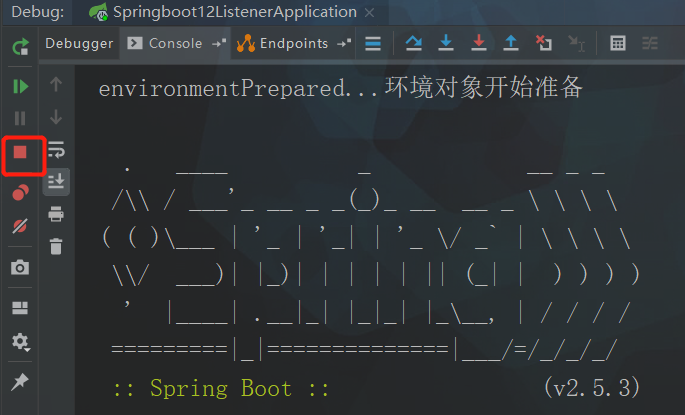The image size is (685, 415).
Task: Open Restore Layout icon
Action: coord(20,308)
